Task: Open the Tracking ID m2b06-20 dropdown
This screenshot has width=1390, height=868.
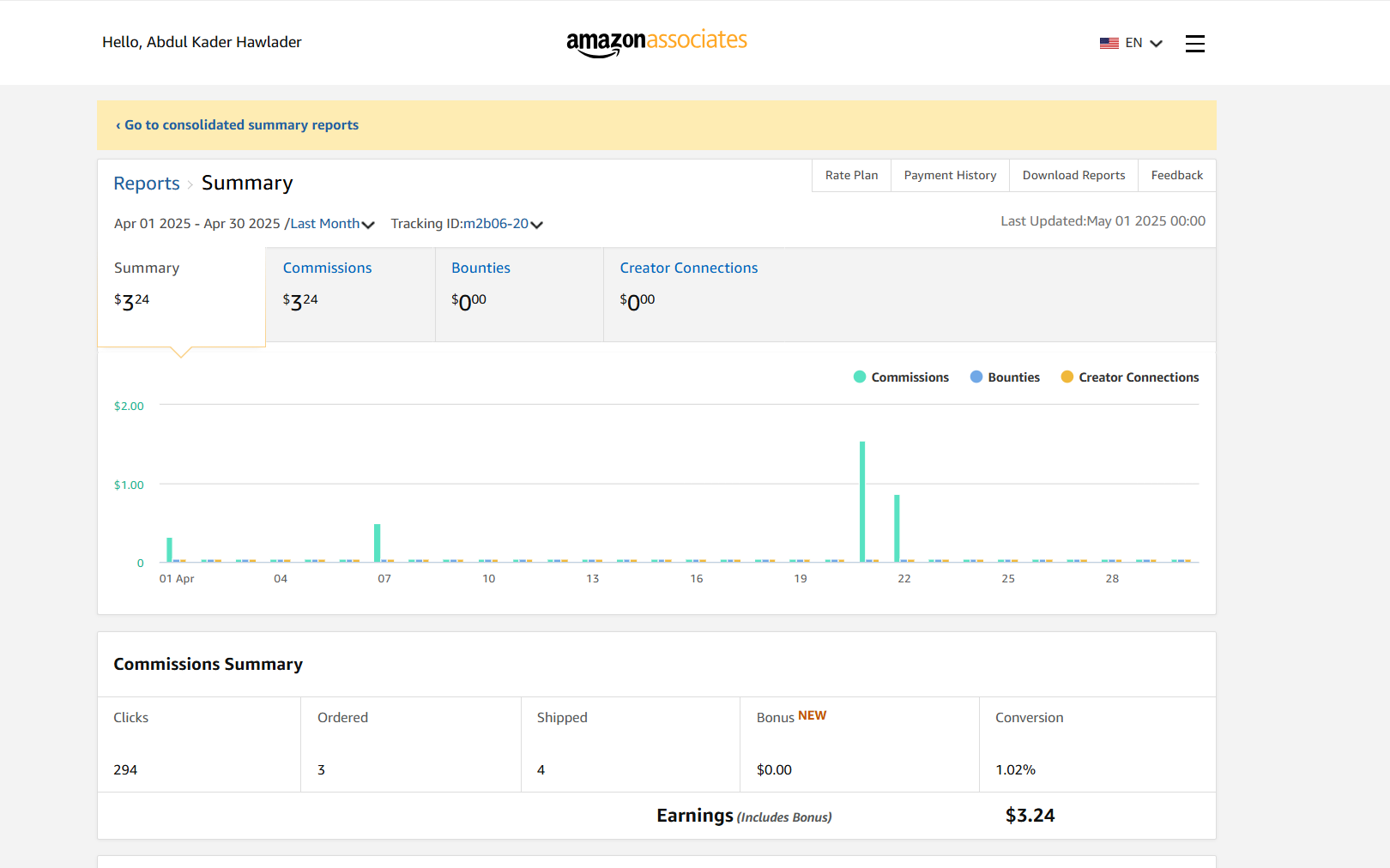Action: 503,224
